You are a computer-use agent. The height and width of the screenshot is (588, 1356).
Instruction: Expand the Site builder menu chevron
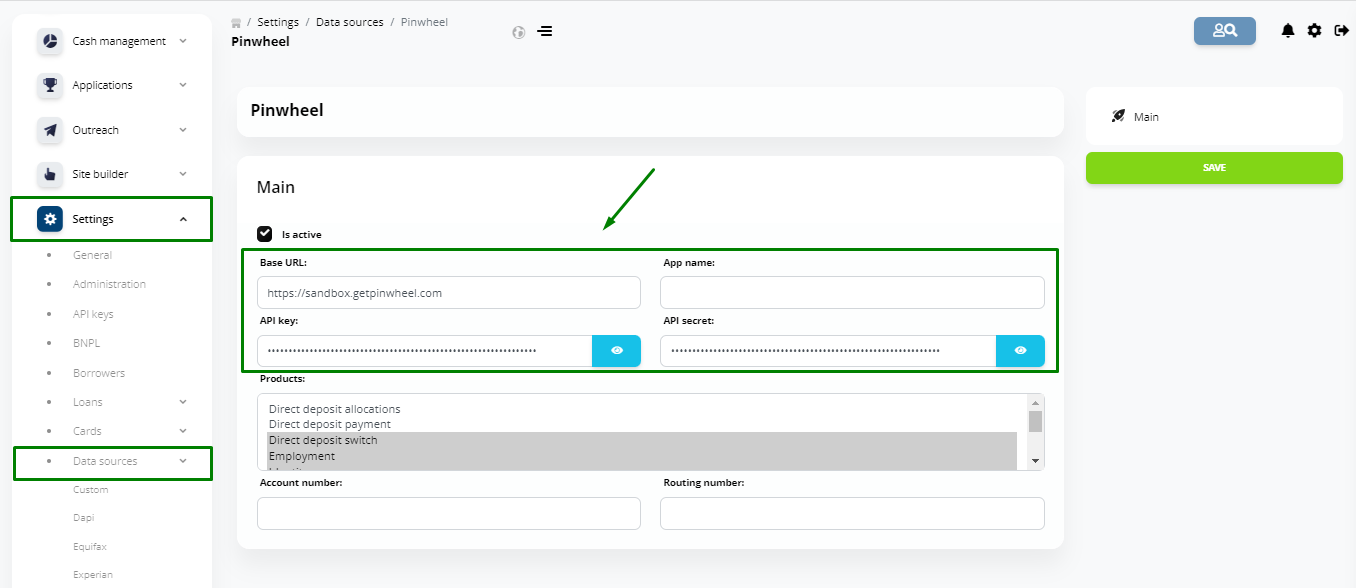pos(183,173)
